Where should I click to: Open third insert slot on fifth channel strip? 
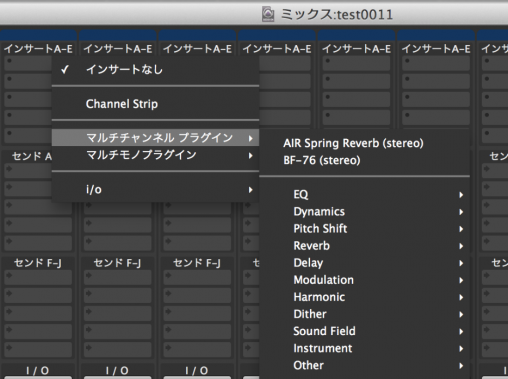[356, 99]
